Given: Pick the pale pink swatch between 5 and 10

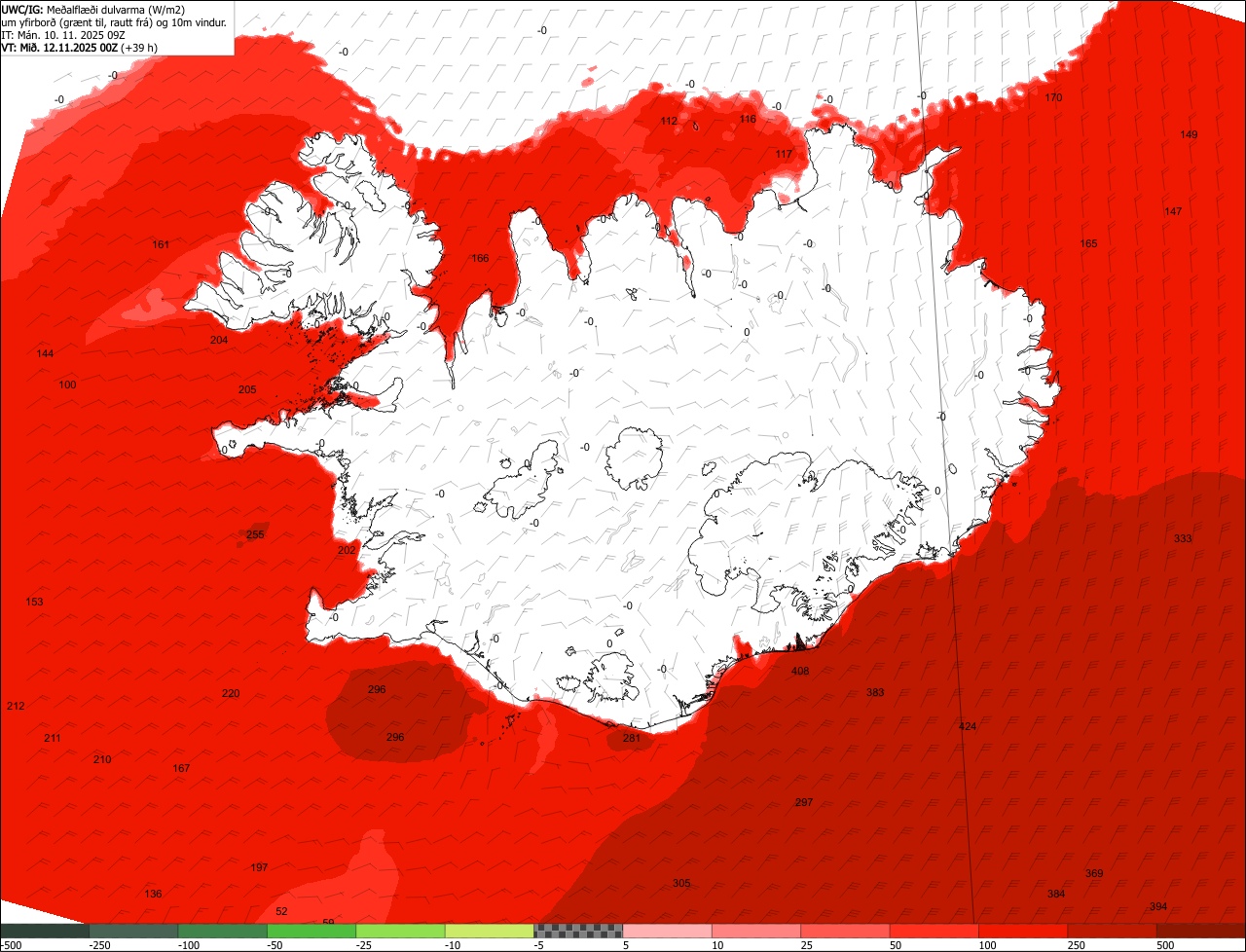Looking at the screenshot, I should 668,931.
